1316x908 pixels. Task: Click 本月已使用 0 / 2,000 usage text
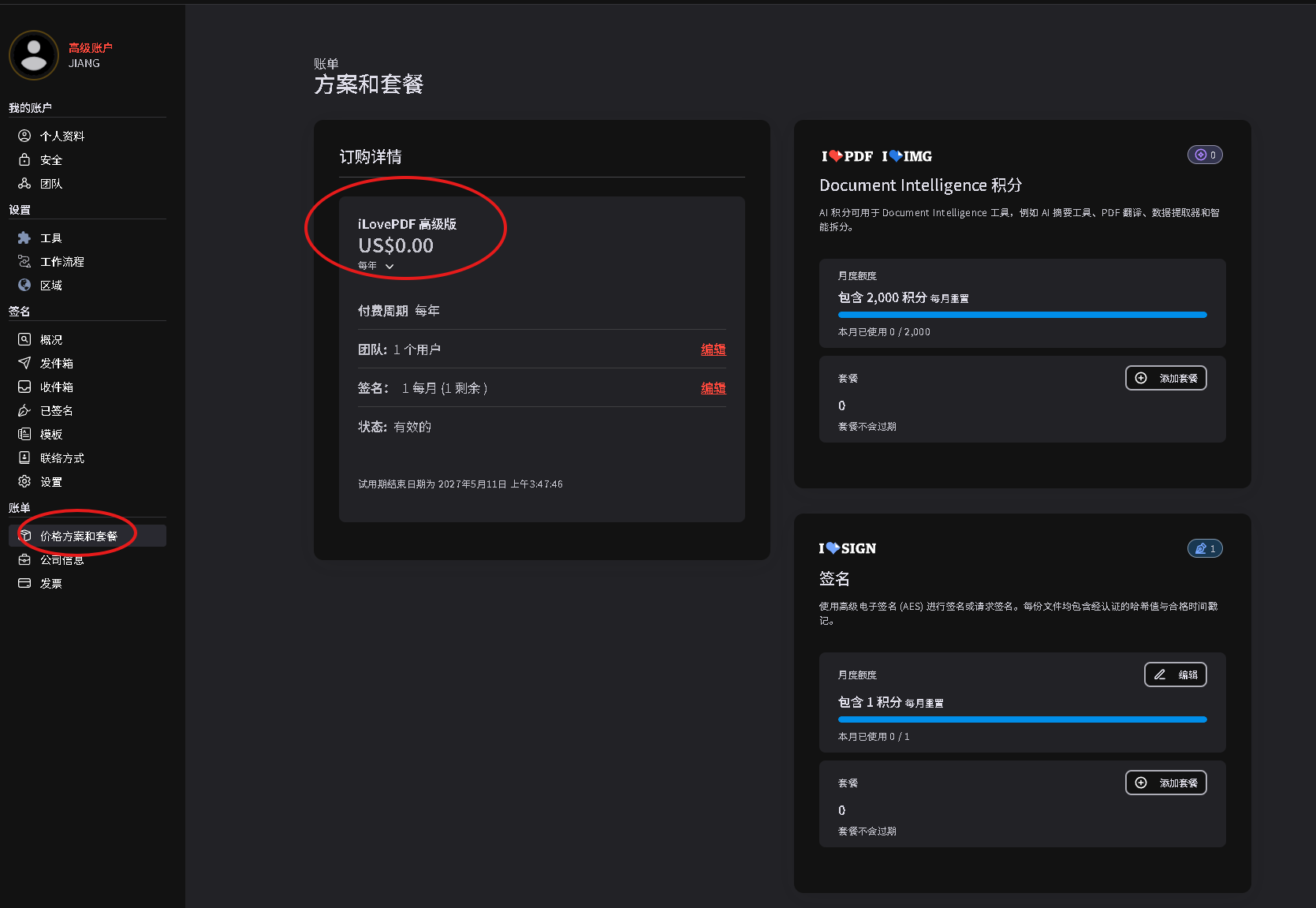[x=884, y=332]
